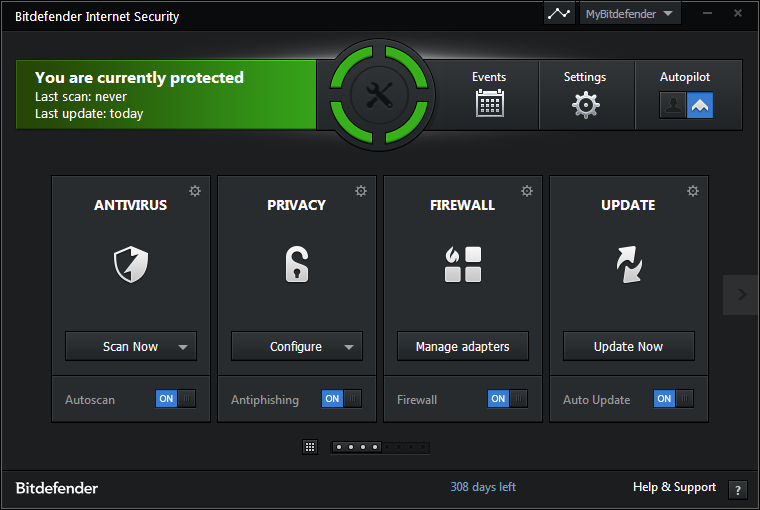Open the Events calendar icon
This screenshot has height=510, width=760.
(489, 103)
